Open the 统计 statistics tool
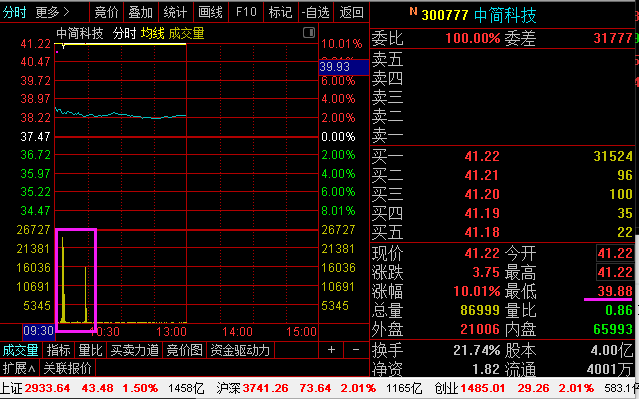This screenshot has width=639, height=399. pos(175,12)
